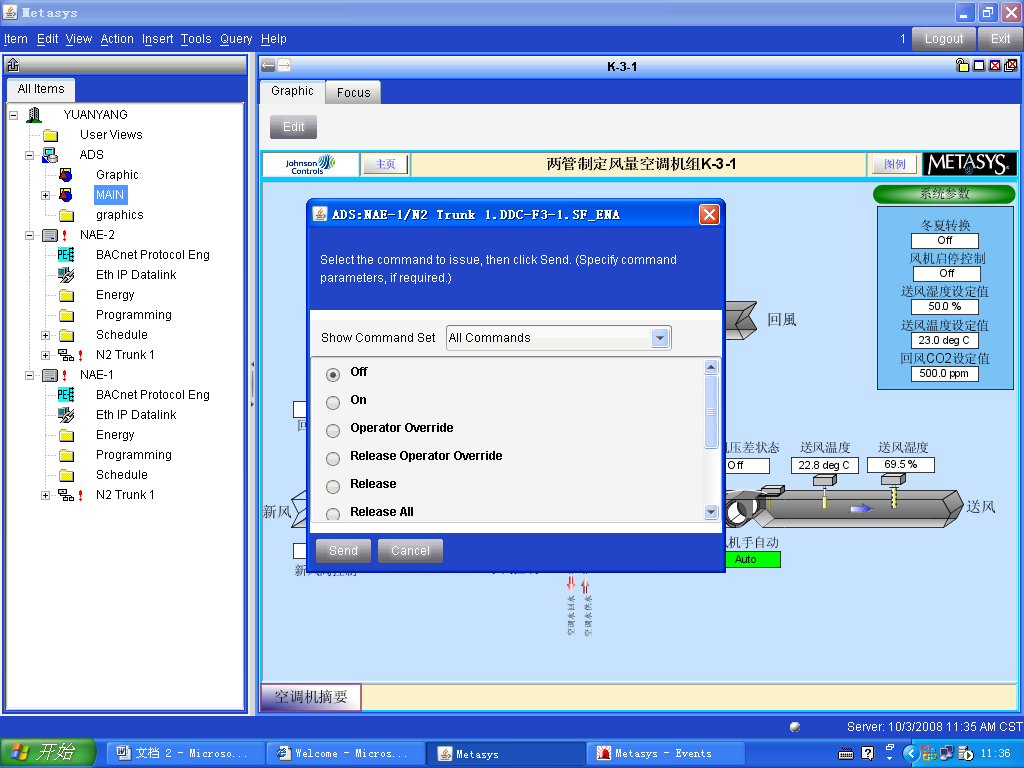Open the Action menu
The width and height of the screenshot is (1024, 768).
[x=117, y=39]
